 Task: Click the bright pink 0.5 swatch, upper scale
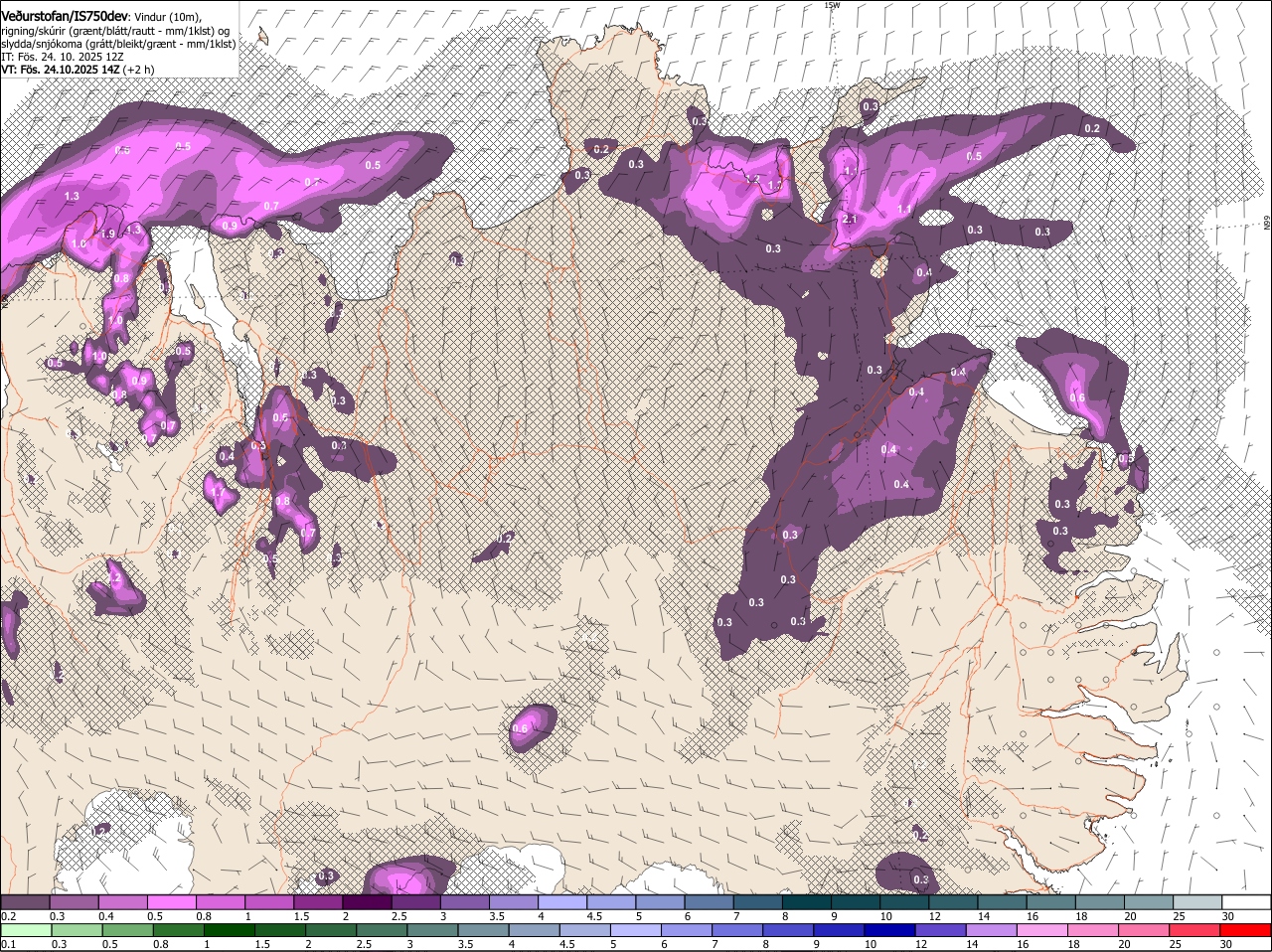[171, 901]
